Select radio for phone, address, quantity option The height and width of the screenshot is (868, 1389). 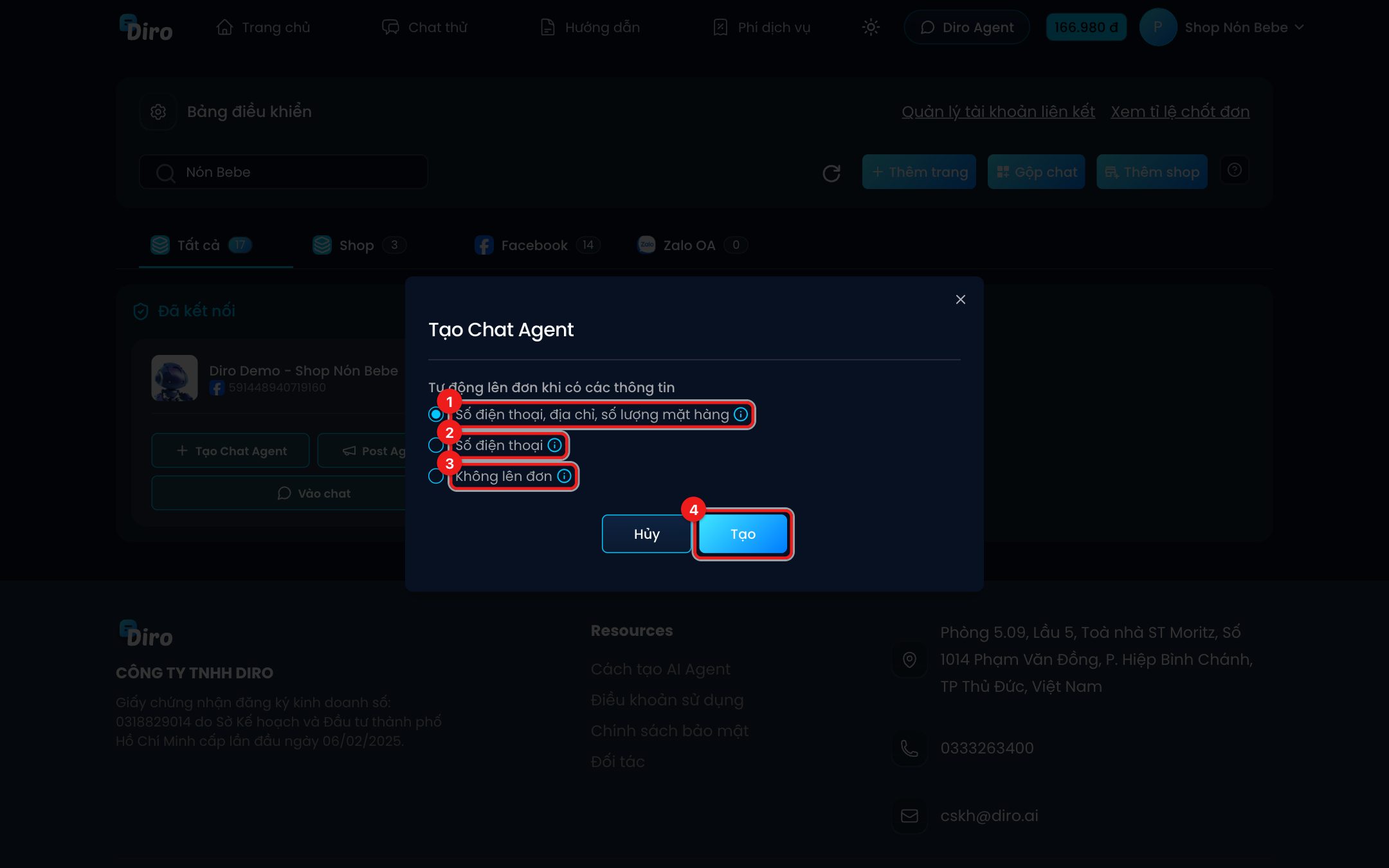(436, 415)
